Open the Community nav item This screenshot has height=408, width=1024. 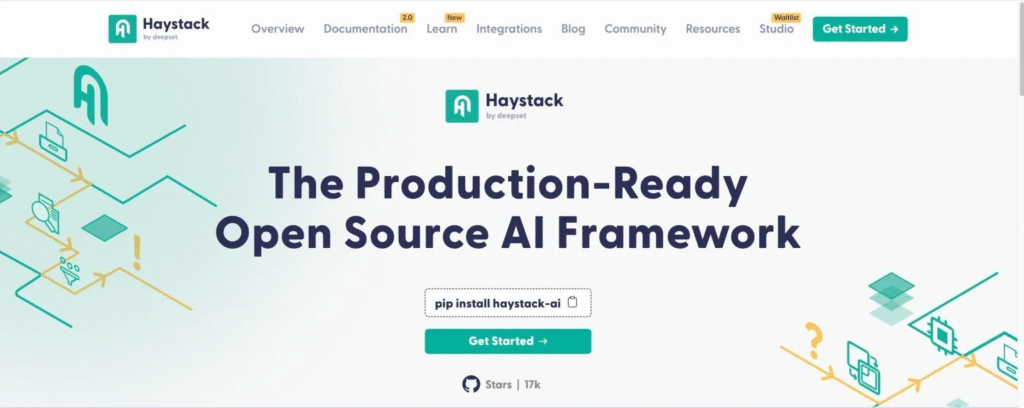point(635,29)
